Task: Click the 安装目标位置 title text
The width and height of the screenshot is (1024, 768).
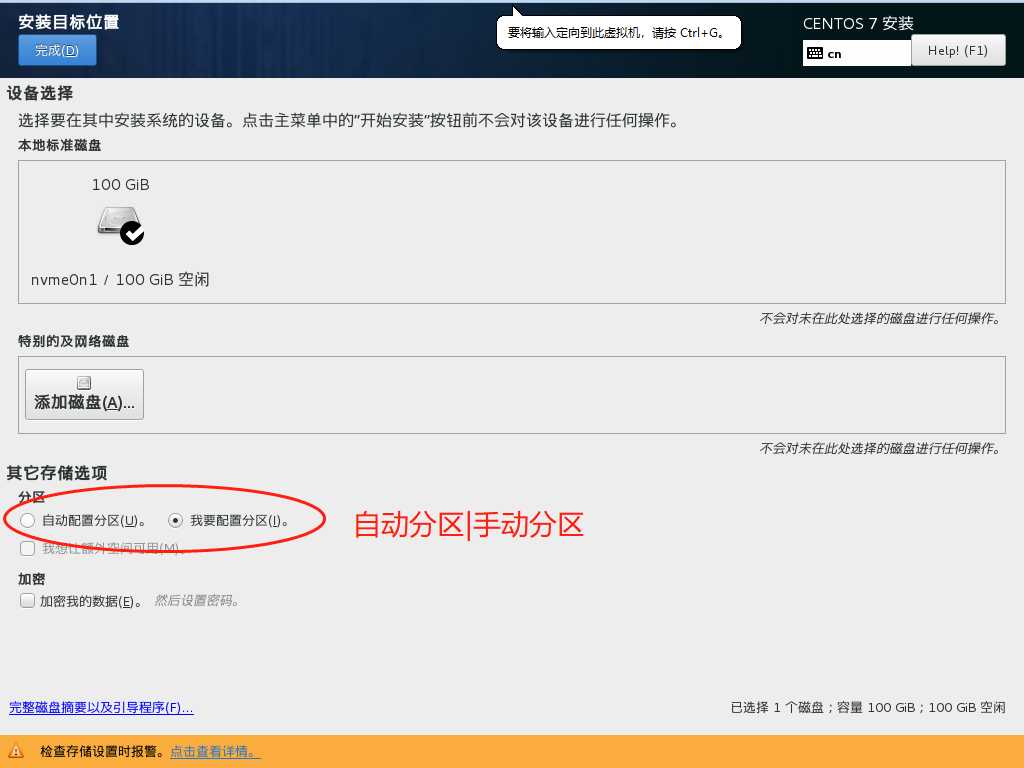Action: (69, 22)
